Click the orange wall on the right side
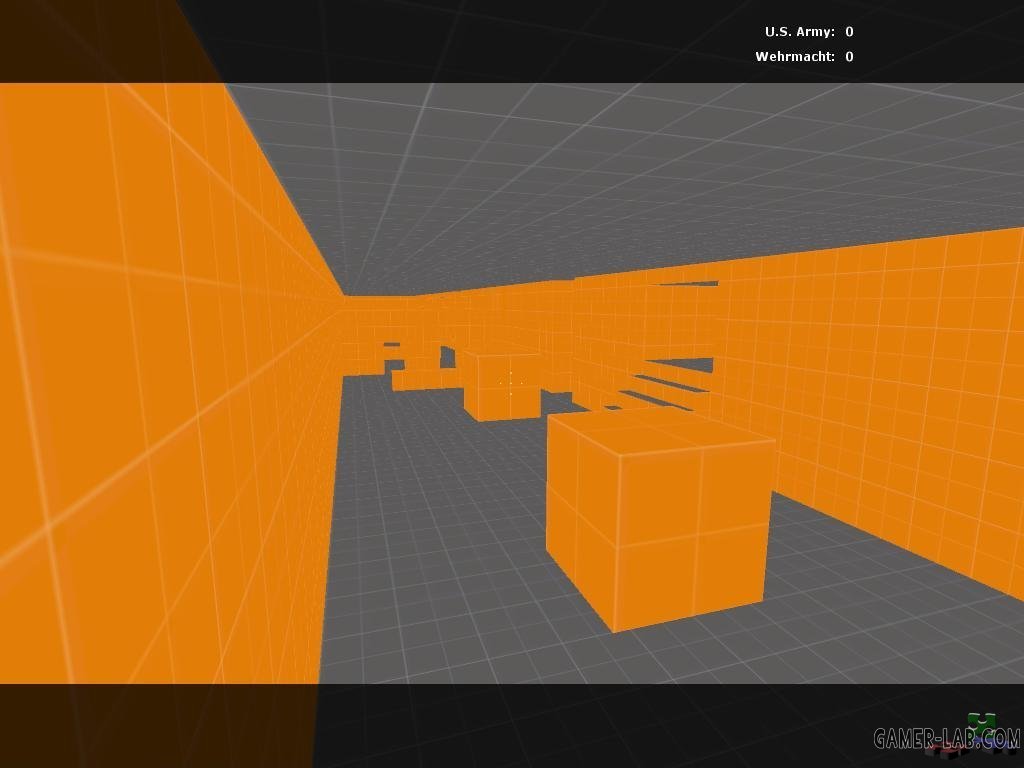The image size is (1024, 768). pyautogui.click(x=900, y=400)
